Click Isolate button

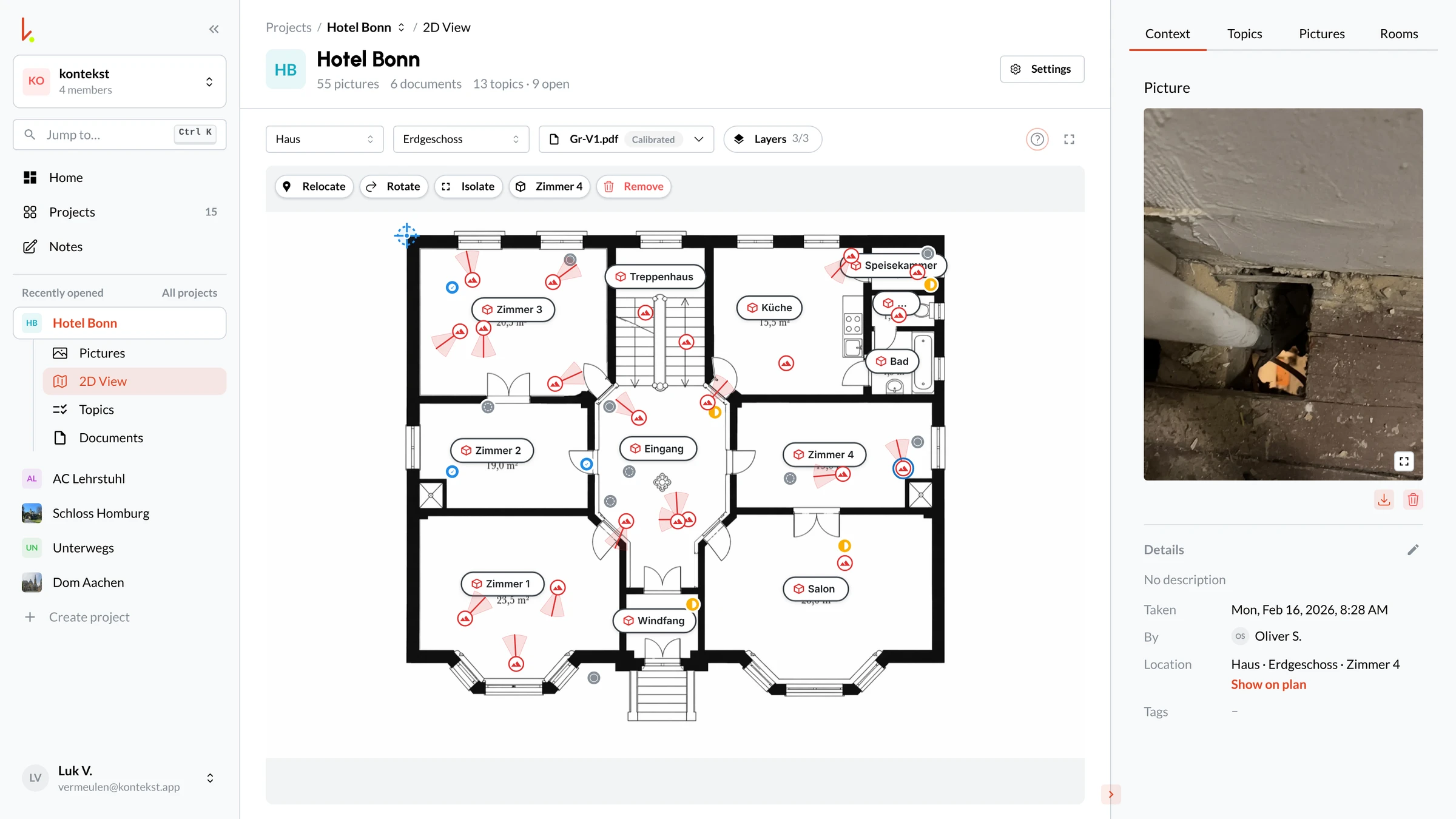click(x=468, y=186)
